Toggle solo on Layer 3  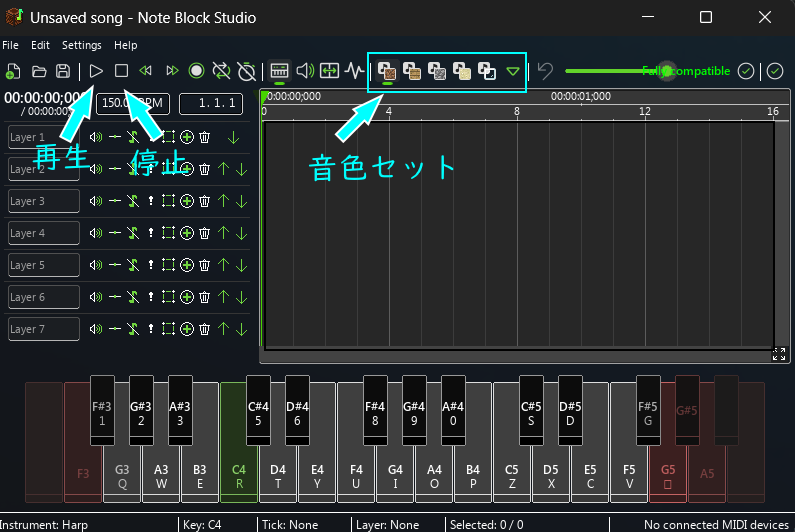click(151, 201)
